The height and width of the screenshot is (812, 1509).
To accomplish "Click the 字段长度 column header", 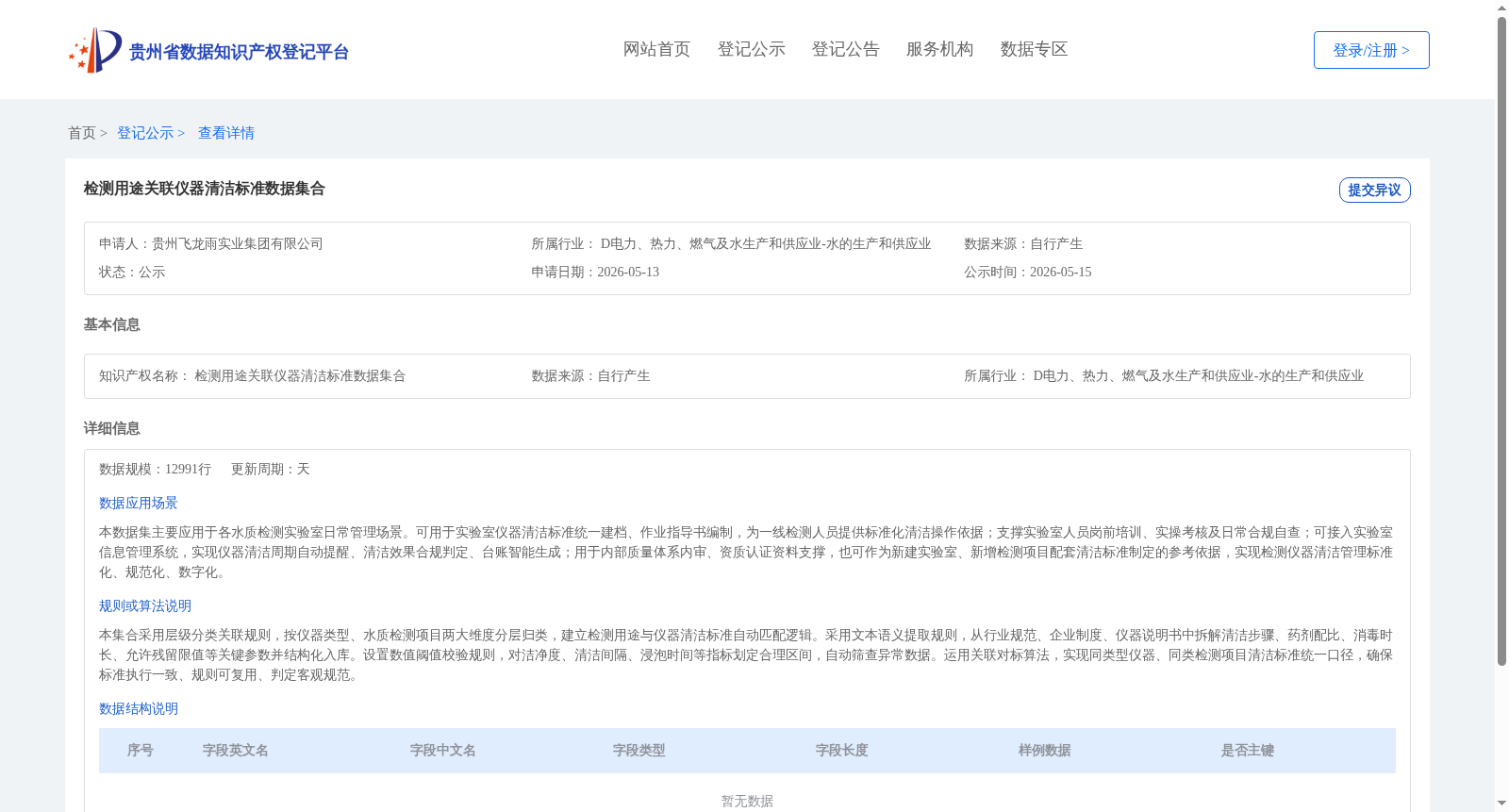I will [x=842, y=751].
